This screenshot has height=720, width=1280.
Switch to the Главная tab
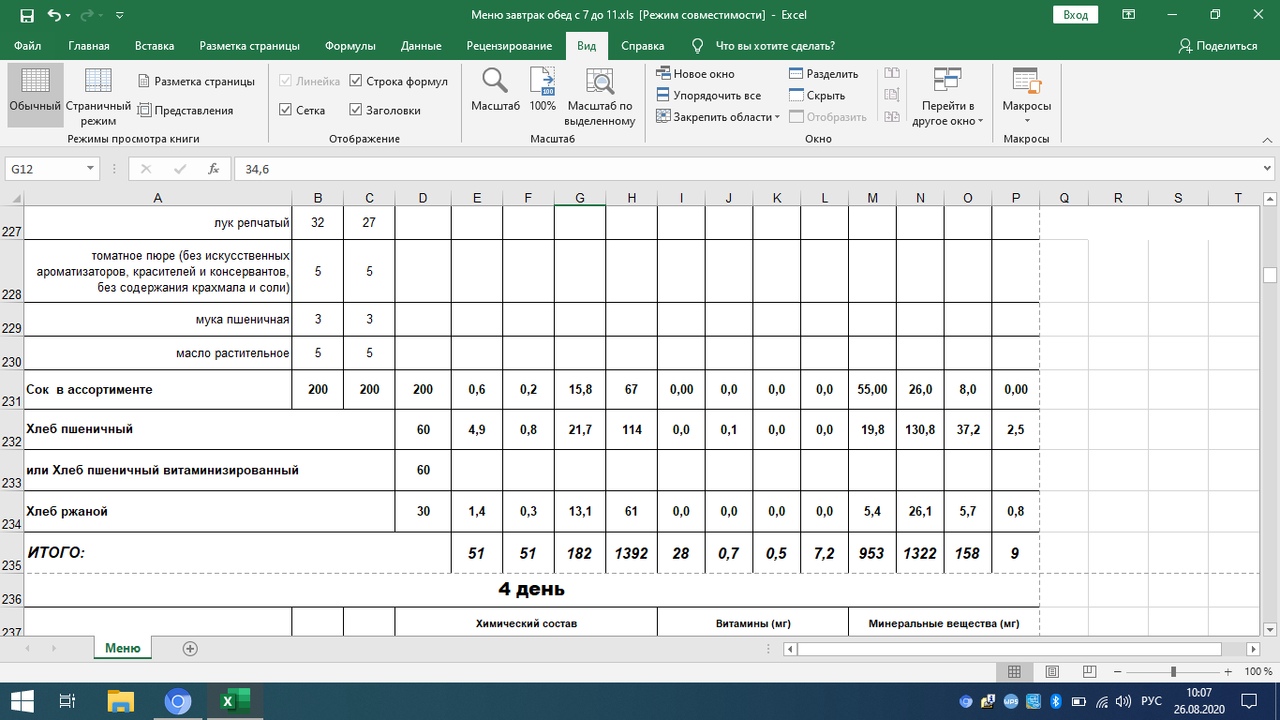pyautogui.click(x=89, y=46)
